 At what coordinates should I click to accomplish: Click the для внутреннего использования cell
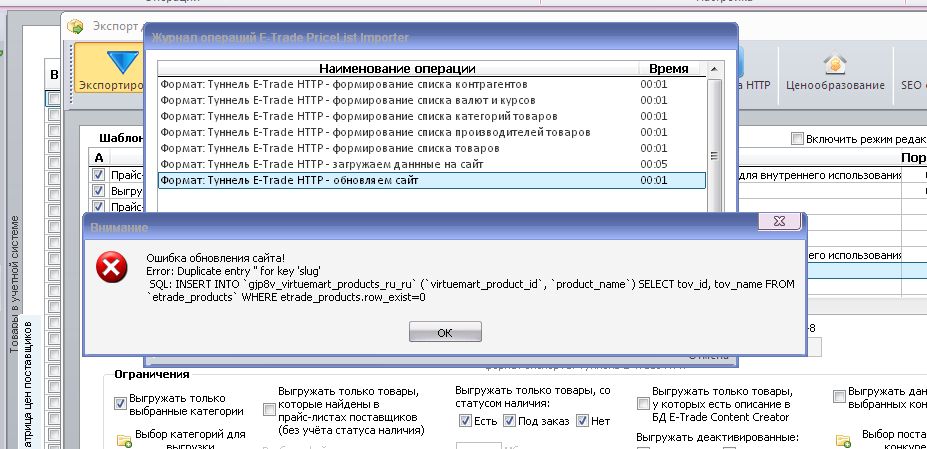pyautogui.click(x=821, y=175)
